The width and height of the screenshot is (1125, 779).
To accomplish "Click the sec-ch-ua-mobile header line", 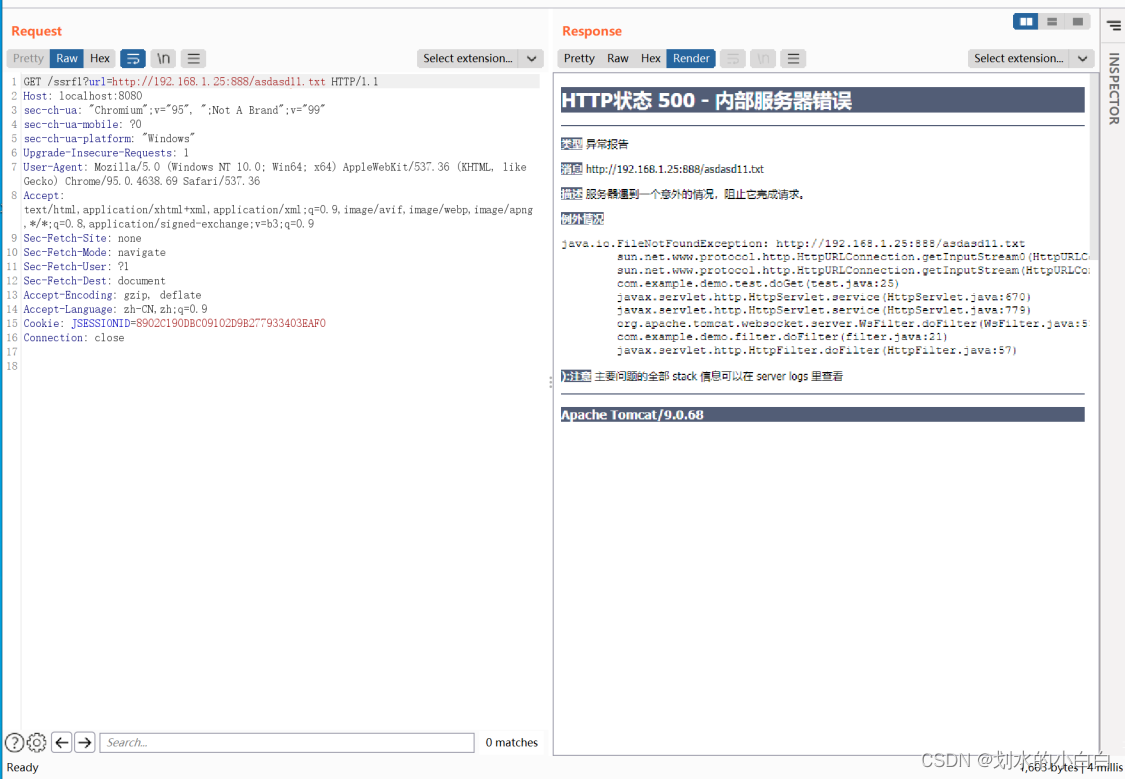I will 83,125.
